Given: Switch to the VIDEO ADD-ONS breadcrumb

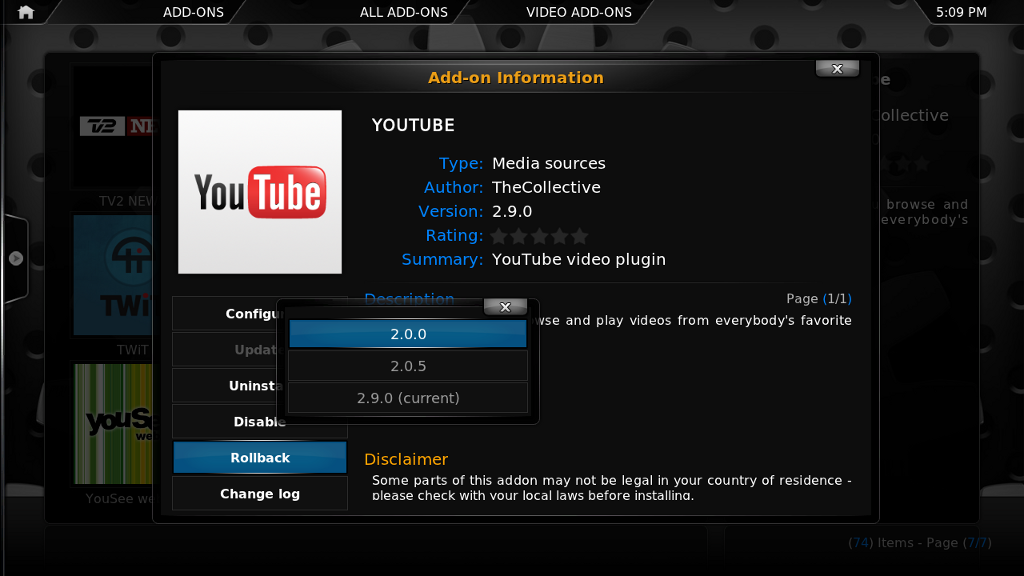Looking at the screenshot, I should pyautogui.click(x=579, y=12).
